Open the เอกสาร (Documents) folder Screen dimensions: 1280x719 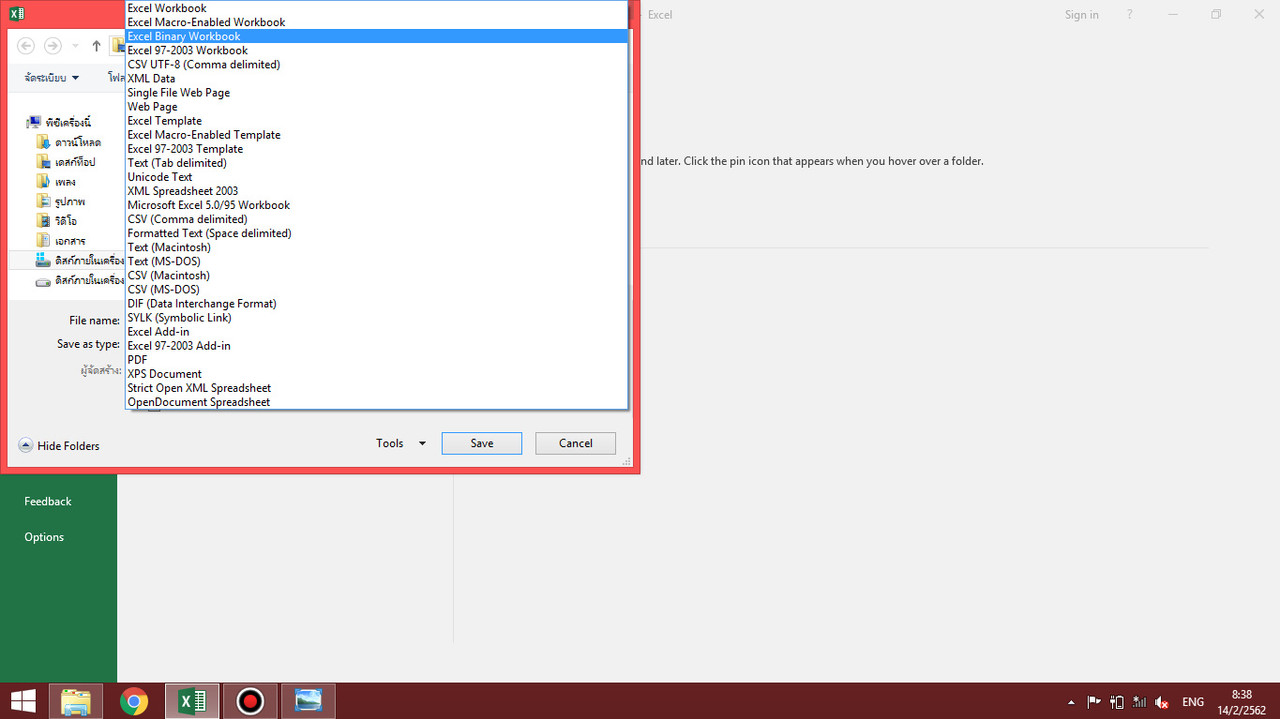[x=61, y=241]
